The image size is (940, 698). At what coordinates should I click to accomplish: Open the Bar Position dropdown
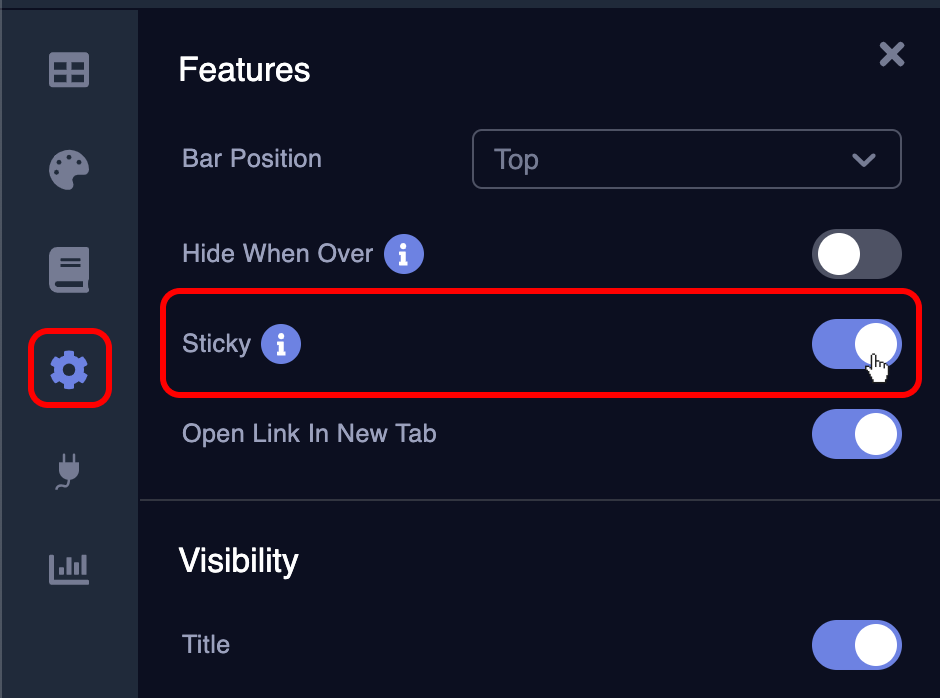pos(687,159)
